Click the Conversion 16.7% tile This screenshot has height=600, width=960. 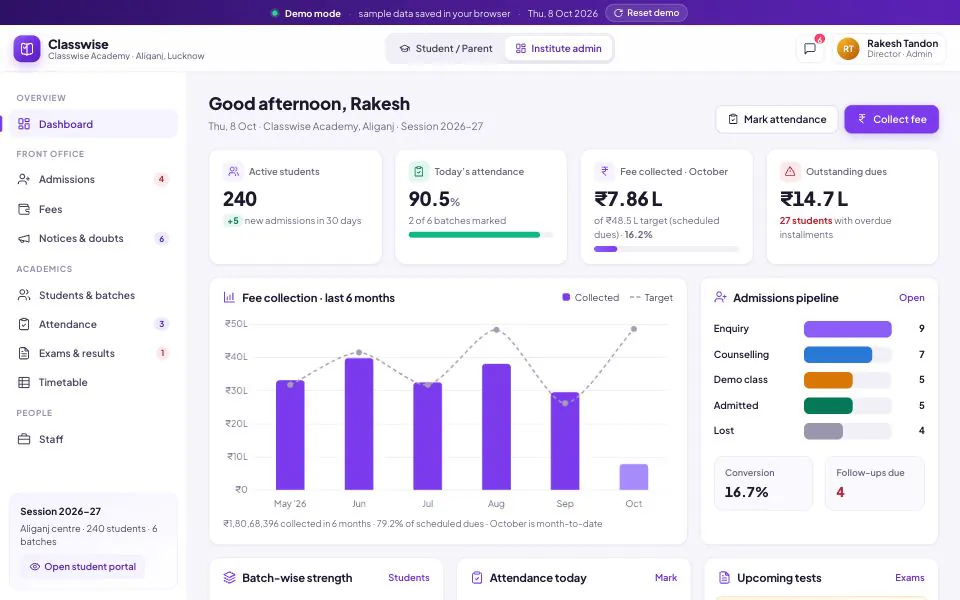[x=763, y=483]
